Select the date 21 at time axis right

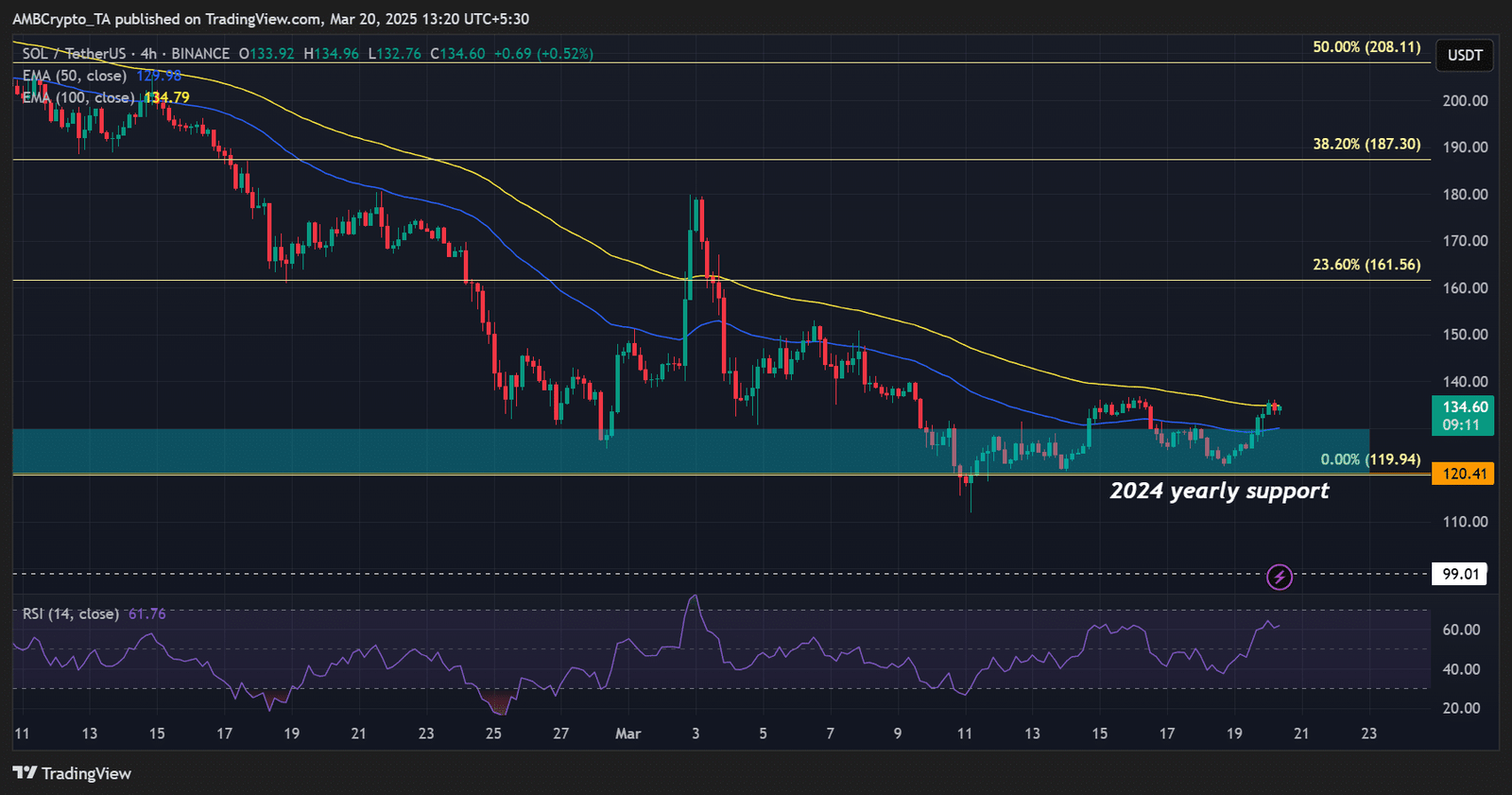point(1301,734)
